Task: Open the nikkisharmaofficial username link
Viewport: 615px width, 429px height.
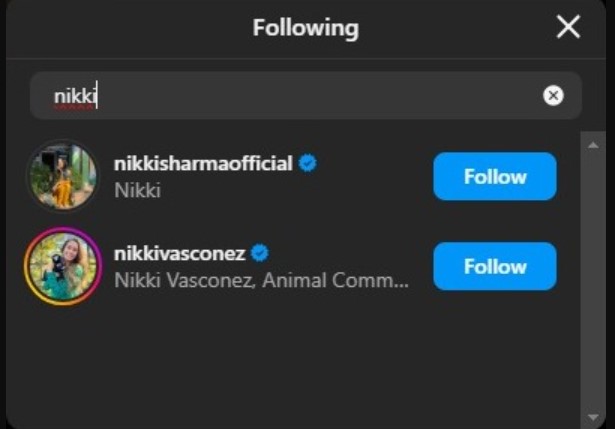Action: pos(203,164)
